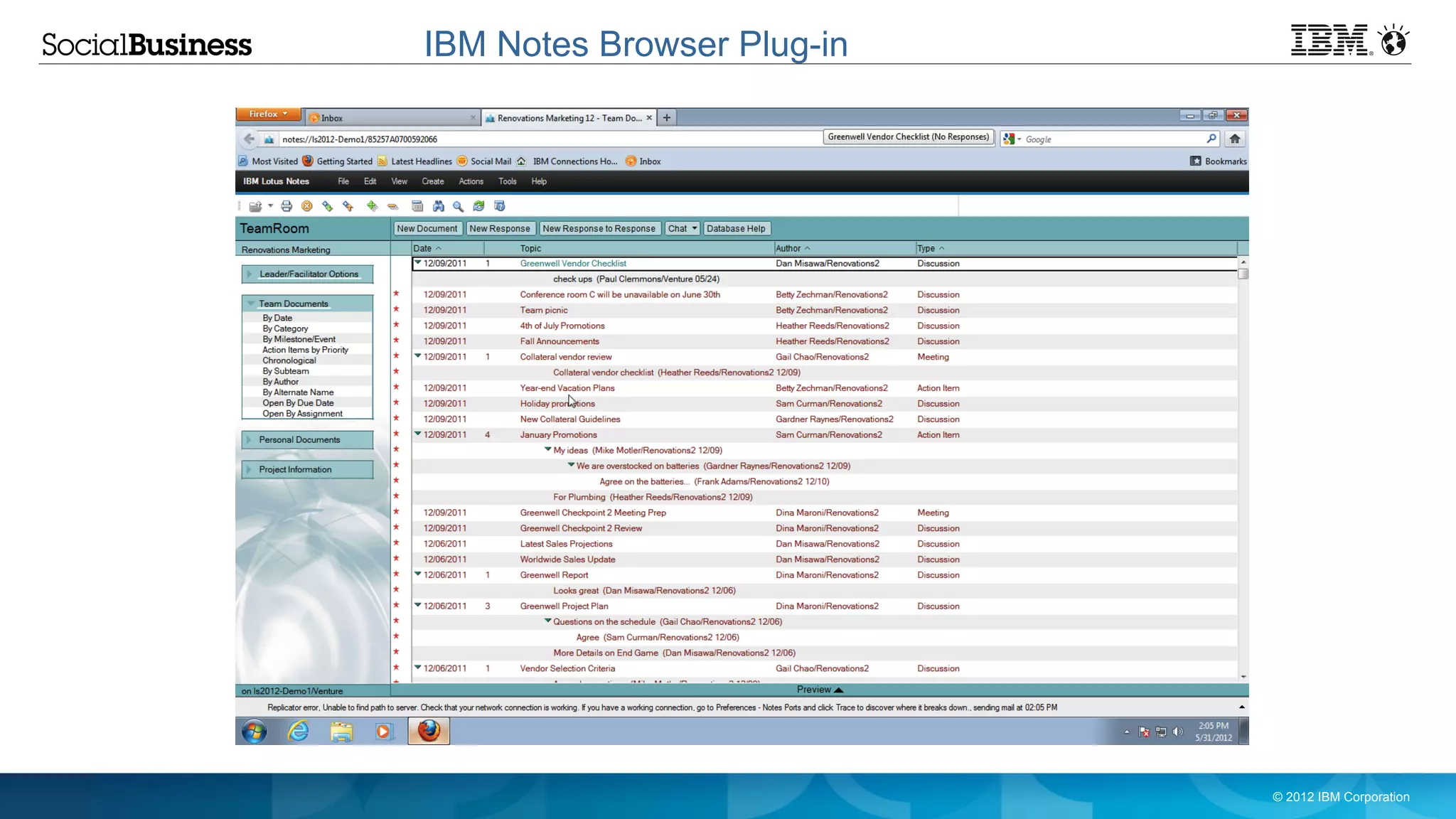Collapse the Greenwell Vendor Checklist thread
The height and width of the screenshot is (819, 1456).
coord(418,262)
